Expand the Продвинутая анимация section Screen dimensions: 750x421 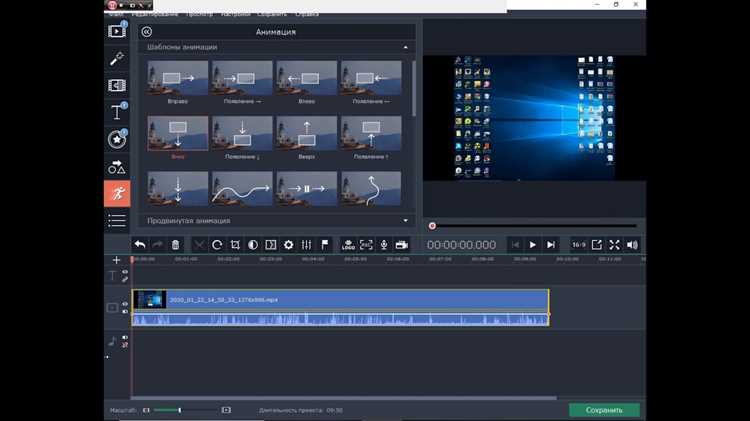(406, 221)
